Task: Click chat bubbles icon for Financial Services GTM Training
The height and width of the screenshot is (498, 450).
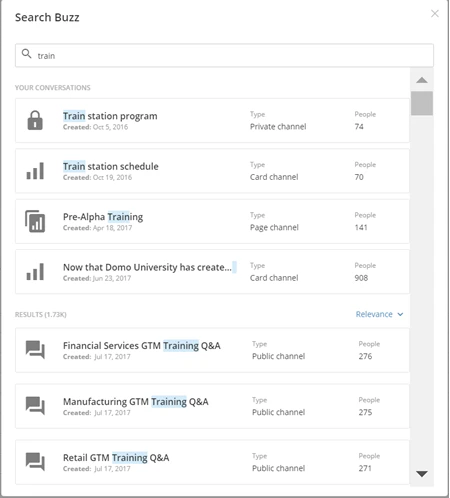Action: coord(35,350)
